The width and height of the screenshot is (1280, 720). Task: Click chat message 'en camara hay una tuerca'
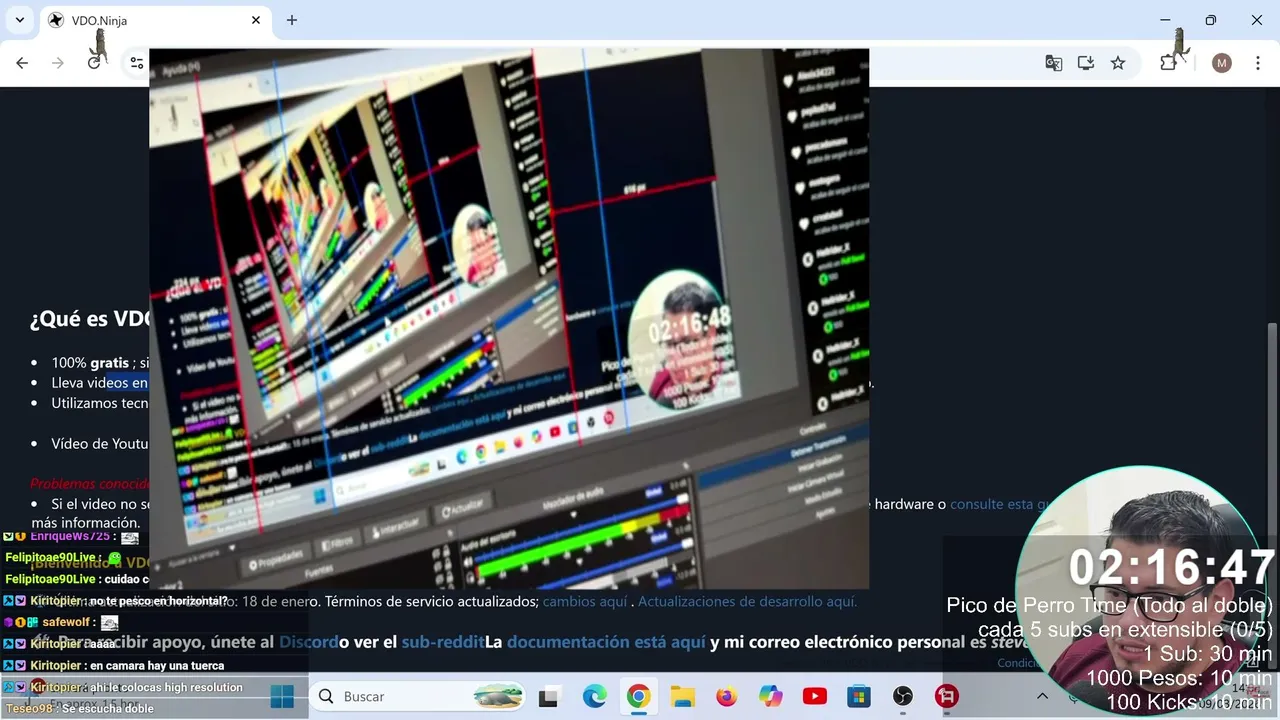click(157, 666)
